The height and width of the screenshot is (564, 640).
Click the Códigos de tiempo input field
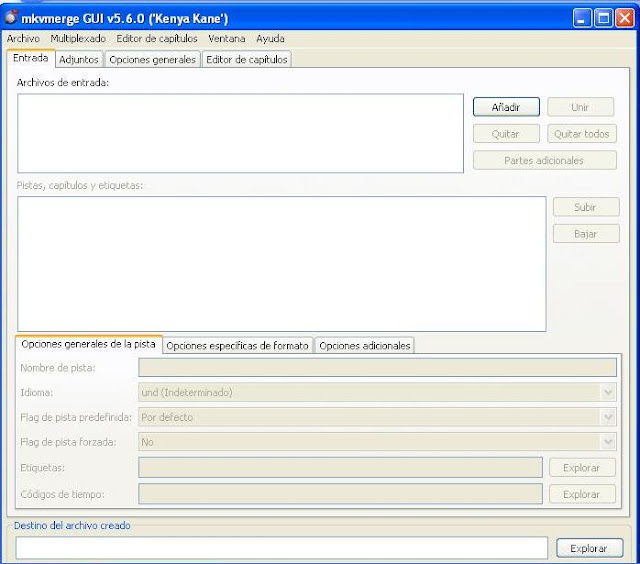point(340,494)
